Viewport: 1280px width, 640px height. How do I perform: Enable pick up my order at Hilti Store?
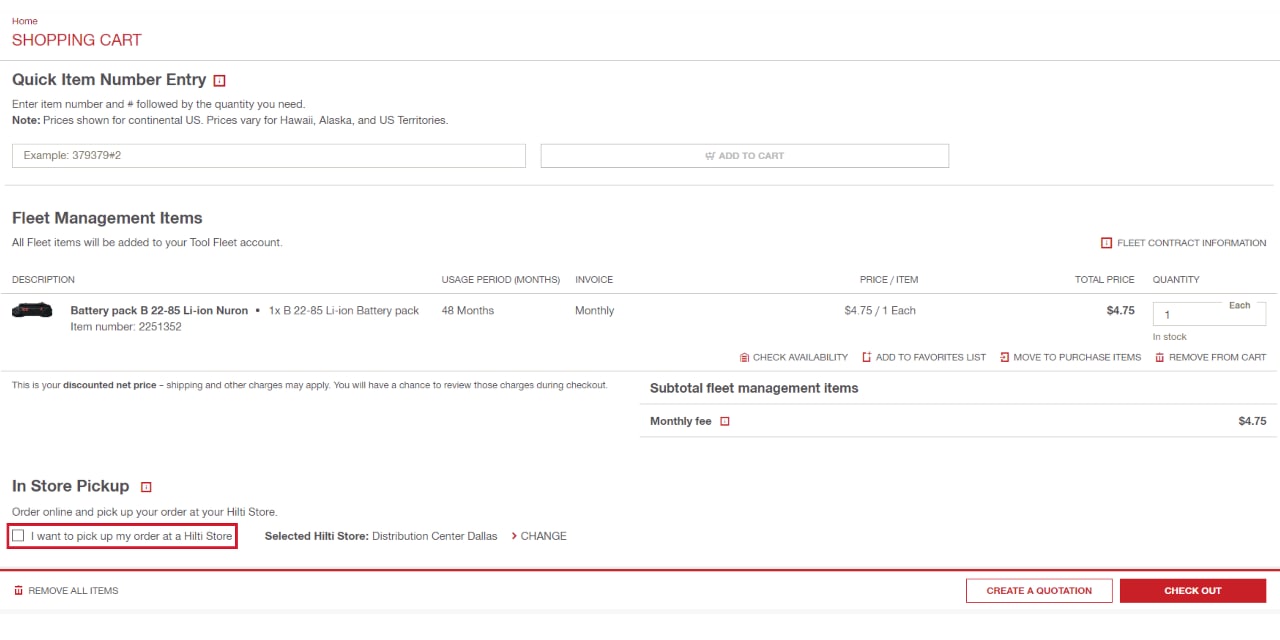pyautogui.click(x=18, y=535)
